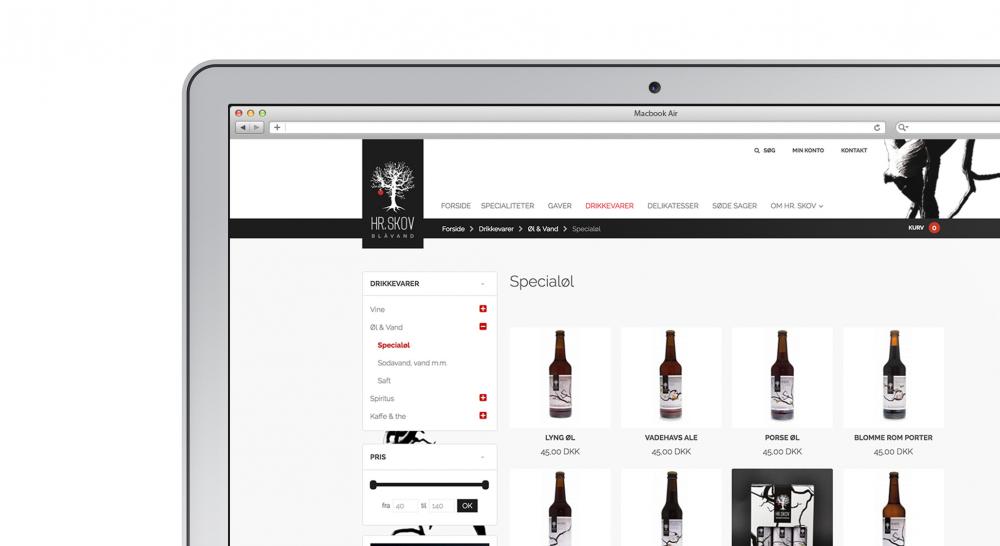Click the search magnifier icon beside SØG
This screenshot has height=546, width=1000.
point(757,150)
